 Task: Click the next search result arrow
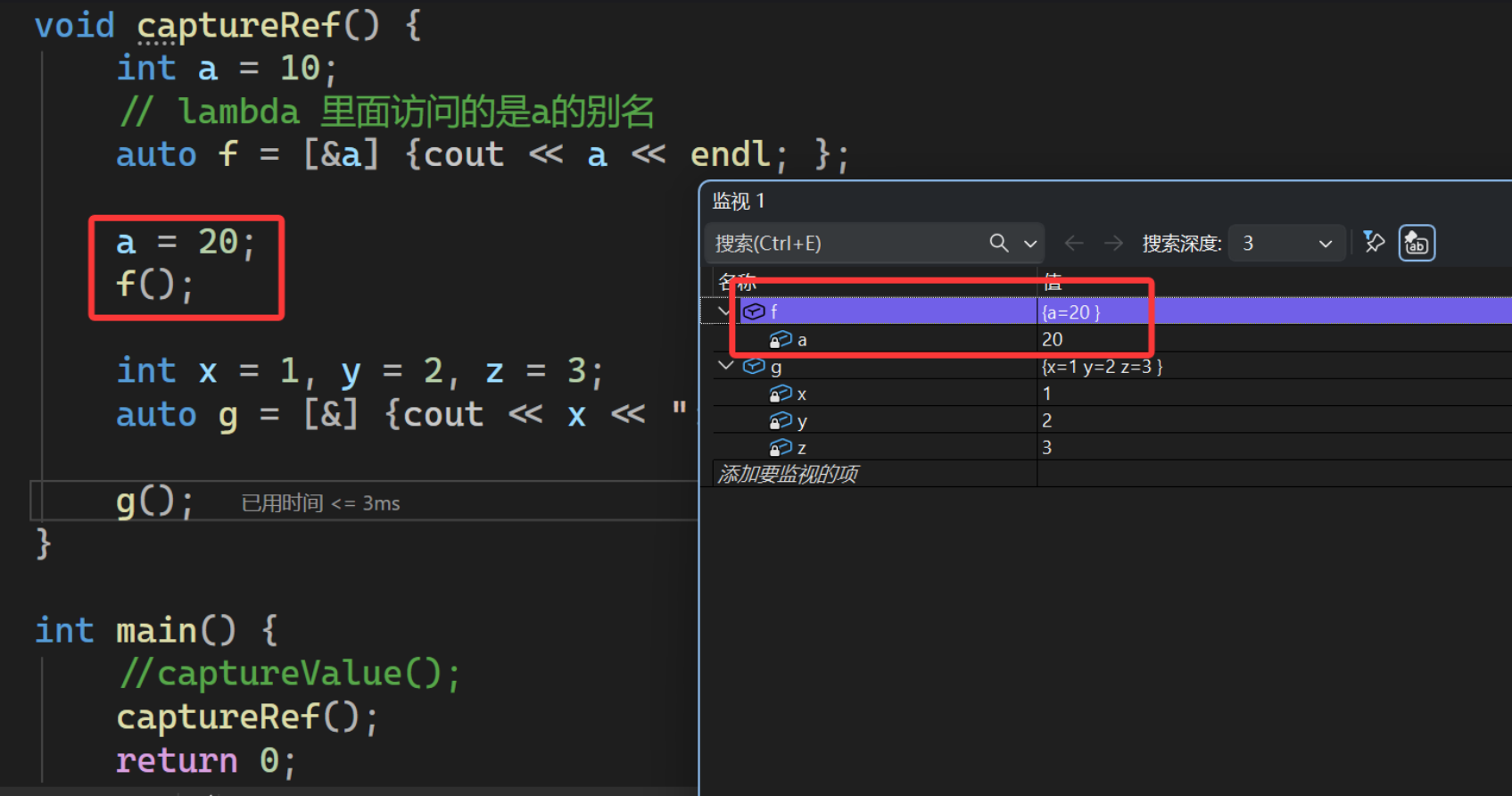coord(1113,243)
